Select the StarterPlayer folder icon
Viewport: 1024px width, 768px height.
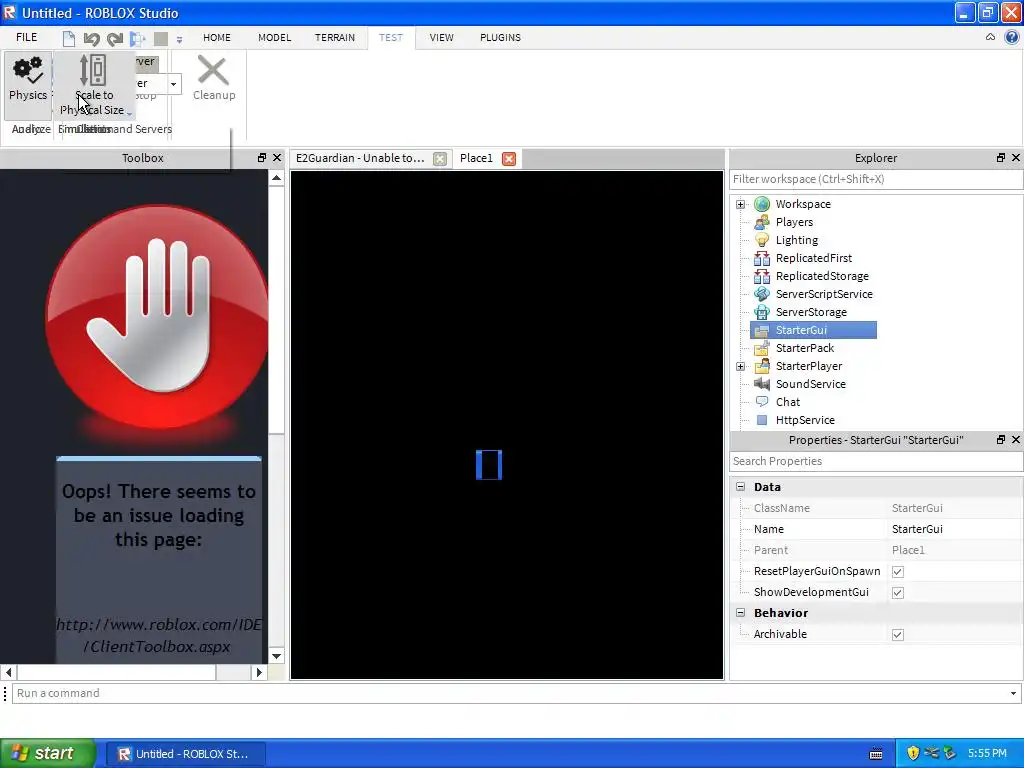coord(761,366)
